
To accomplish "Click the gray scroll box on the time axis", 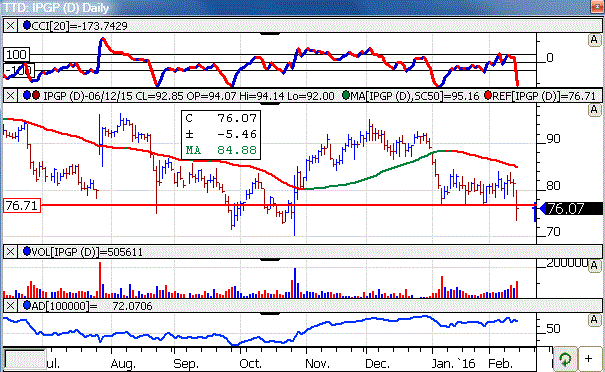I will click(x=24, y=360).
